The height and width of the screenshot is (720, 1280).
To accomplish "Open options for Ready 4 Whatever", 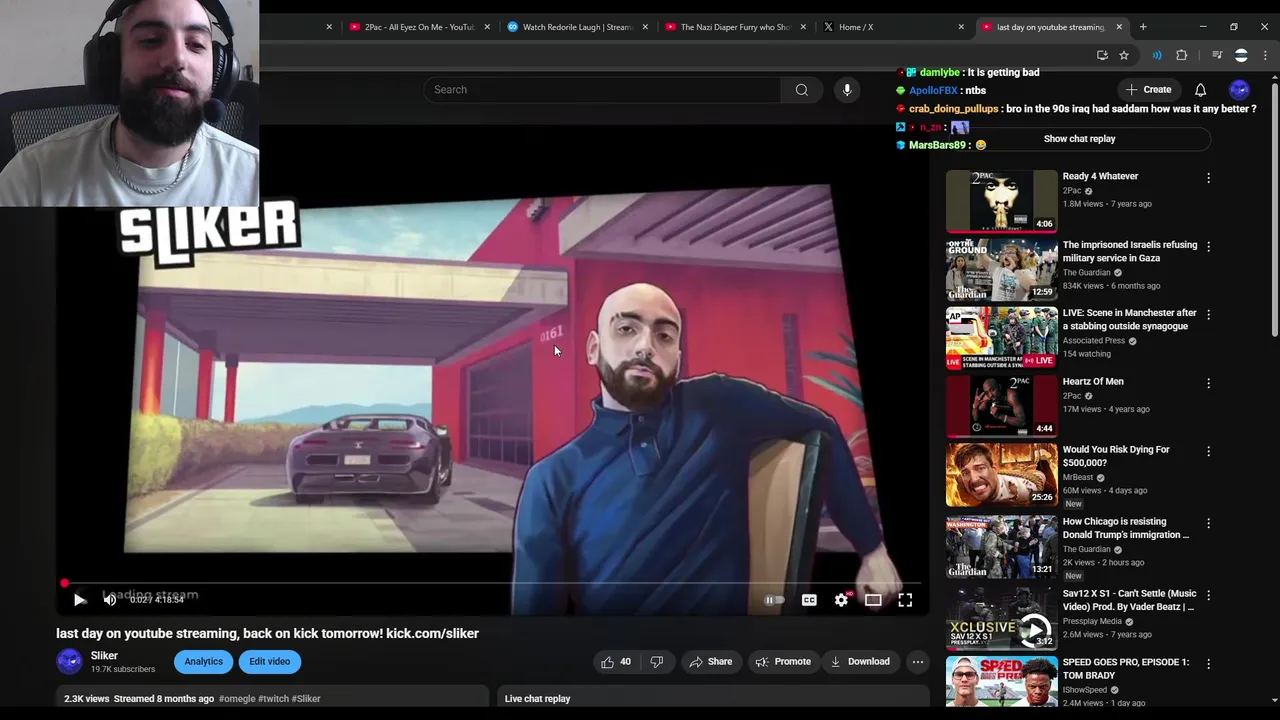I will 1208,178.
